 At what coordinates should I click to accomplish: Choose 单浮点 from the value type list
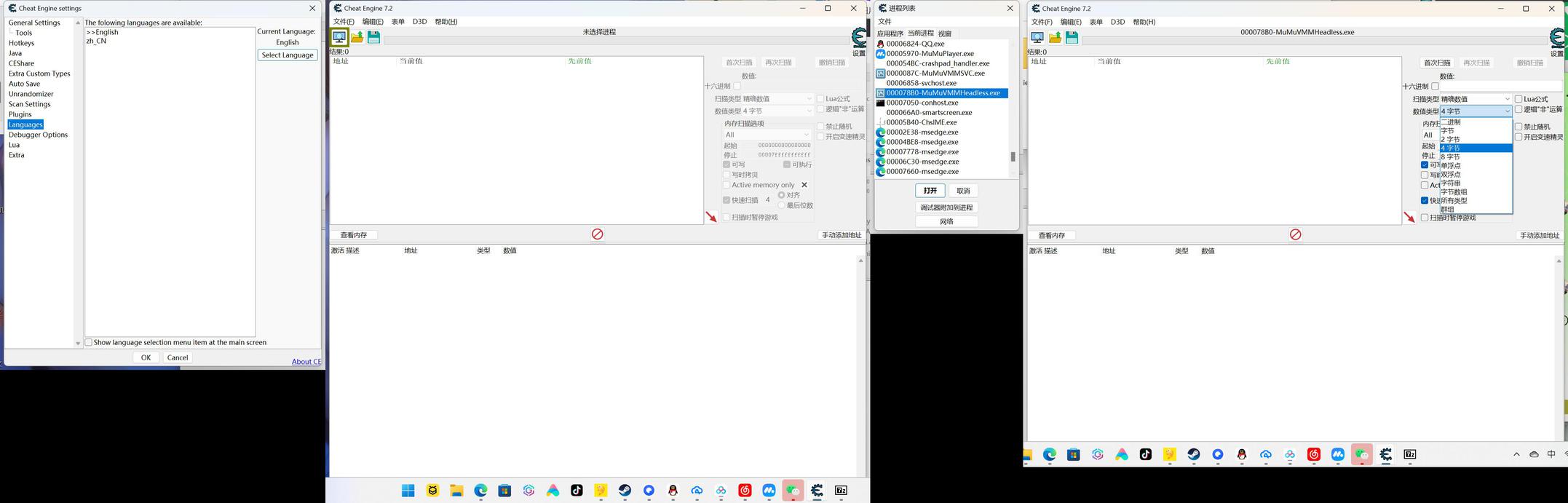click(x=1476, y=166)
